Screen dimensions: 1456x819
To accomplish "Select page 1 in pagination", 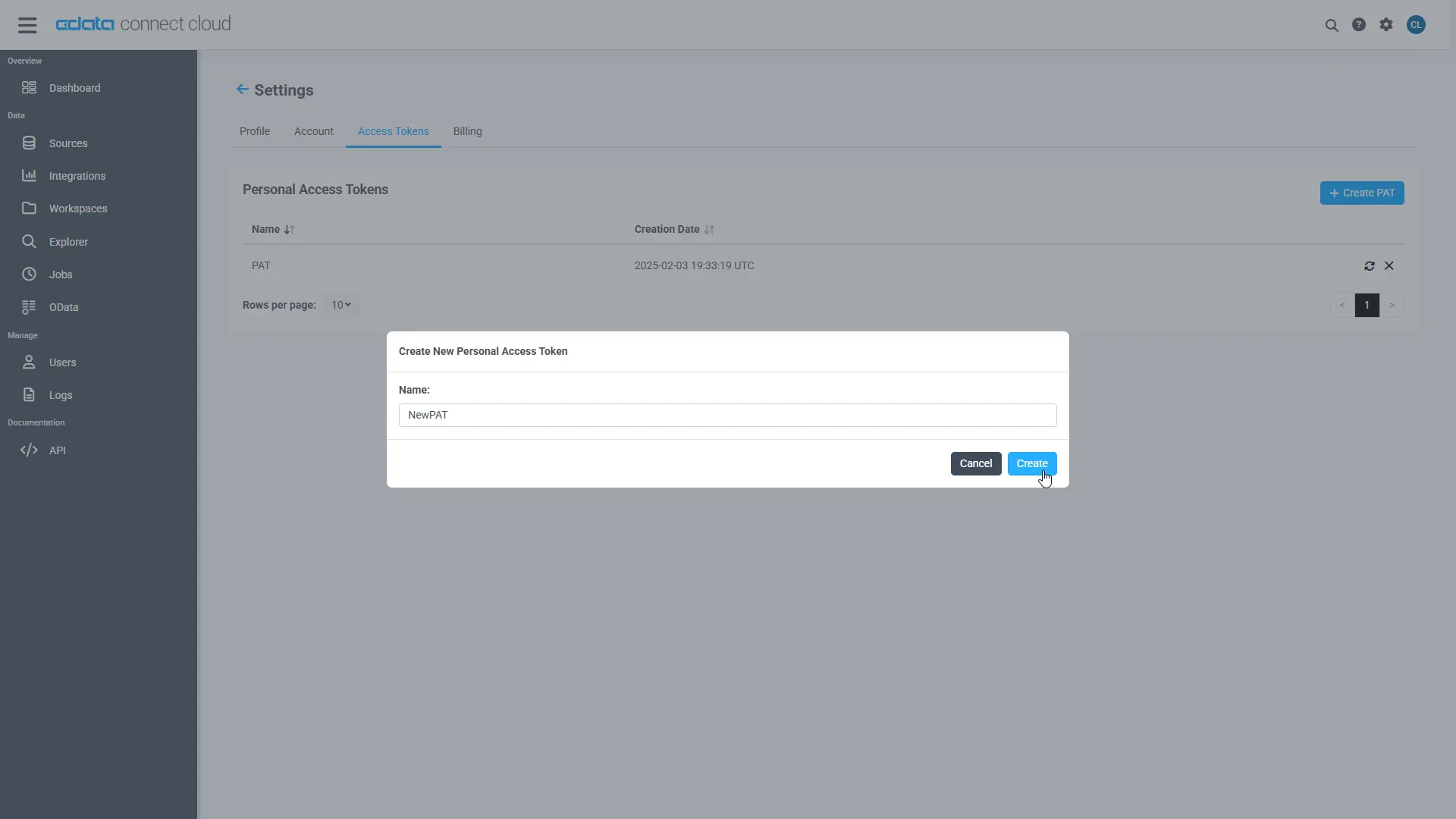I will [x=1367, y=305].
